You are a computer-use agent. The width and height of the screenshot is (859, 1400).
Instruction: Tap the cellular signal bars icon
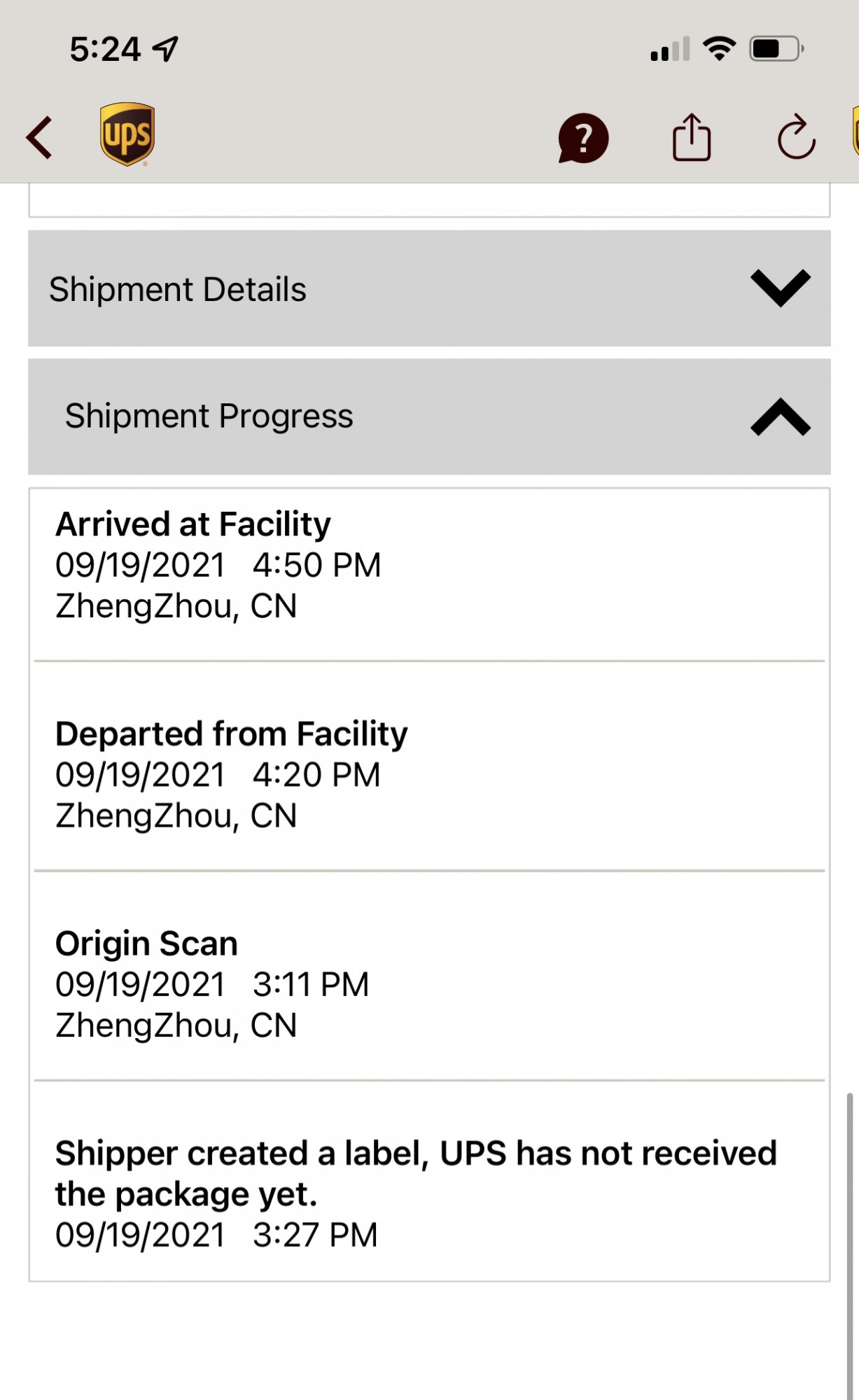coord(670,49)
